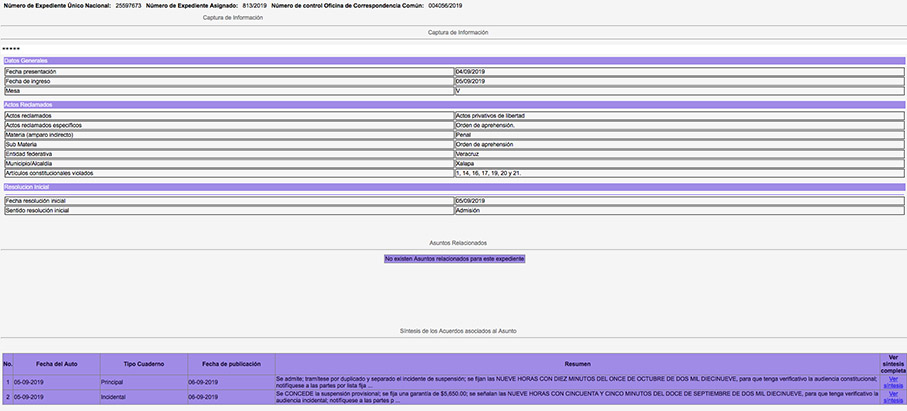Click the Materia value Penal

464,134
